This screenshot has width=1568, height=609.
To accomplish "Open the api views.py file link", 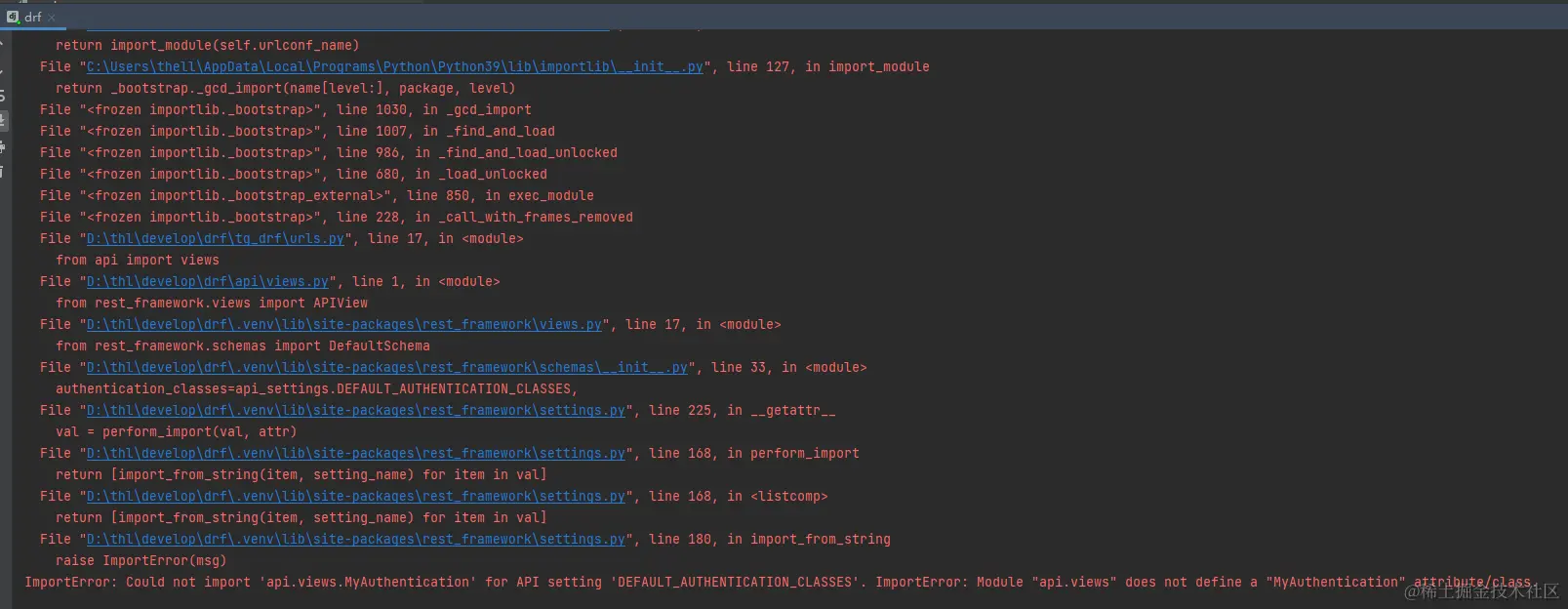I will tap(207, 281).
